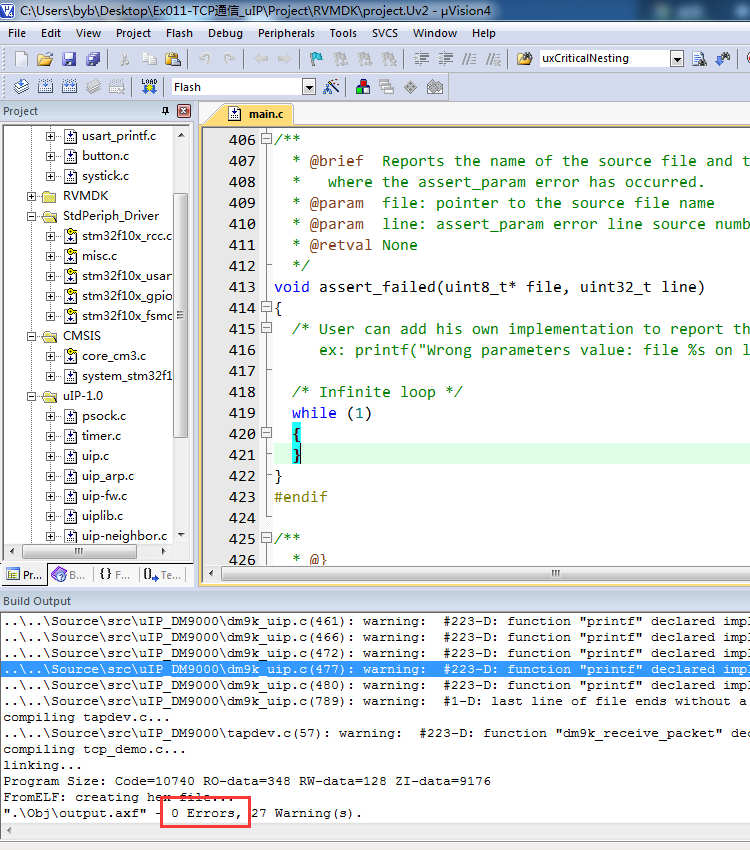Viewport: 750px width, 850px height.
Task: Click the Find document icon beside search box
Action: (x=699, y=59)
